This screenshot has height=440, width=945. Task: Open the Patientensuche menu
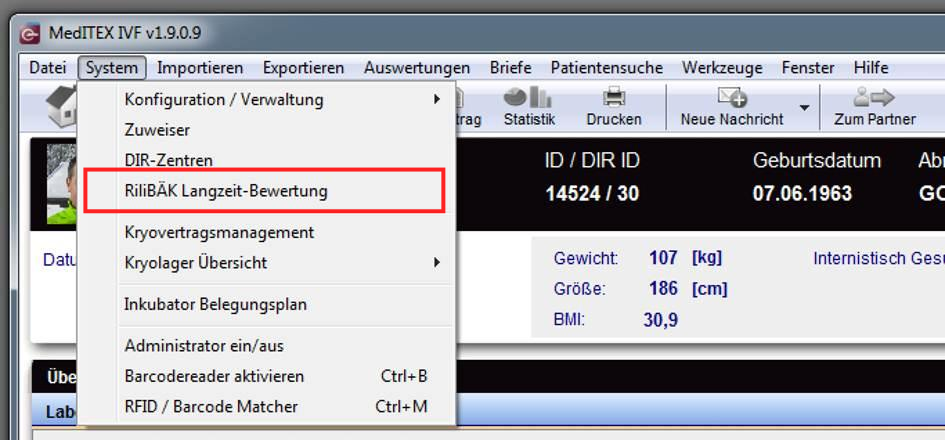(x=606, y=68)
